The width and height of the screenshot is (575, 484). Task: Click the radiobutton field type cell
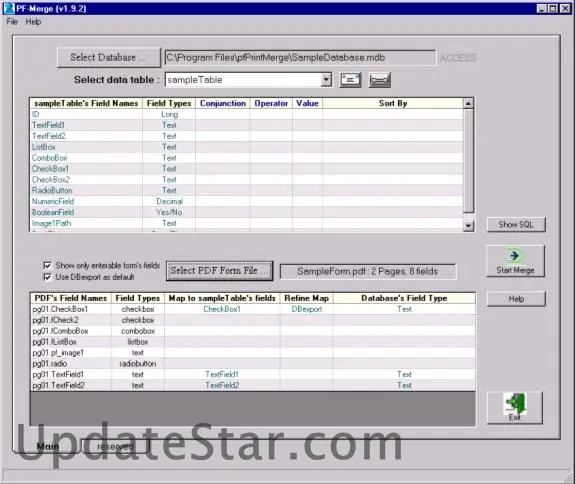(x=138, y=364)
